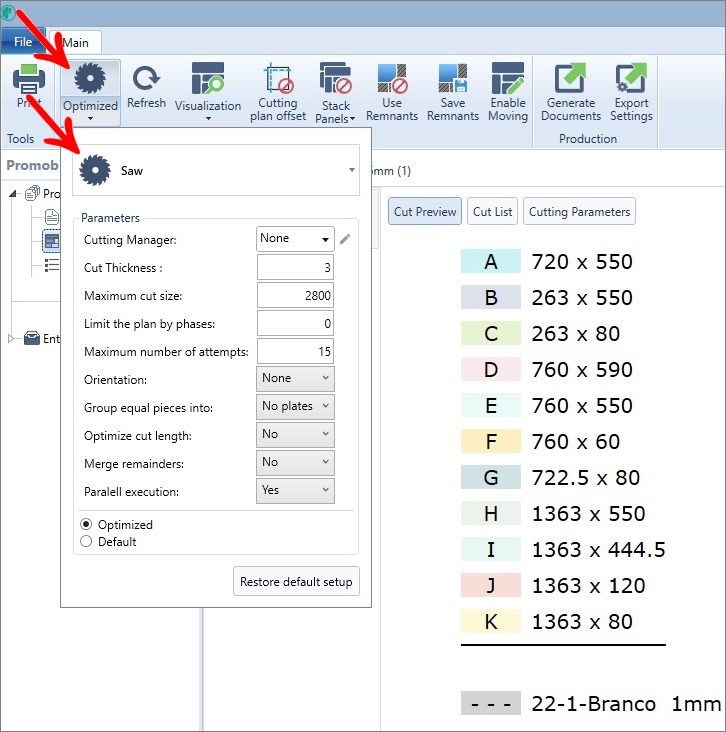This screenshot has width=726, height=732.
Task: Open Export Settings icon
Action: (631, 78)
